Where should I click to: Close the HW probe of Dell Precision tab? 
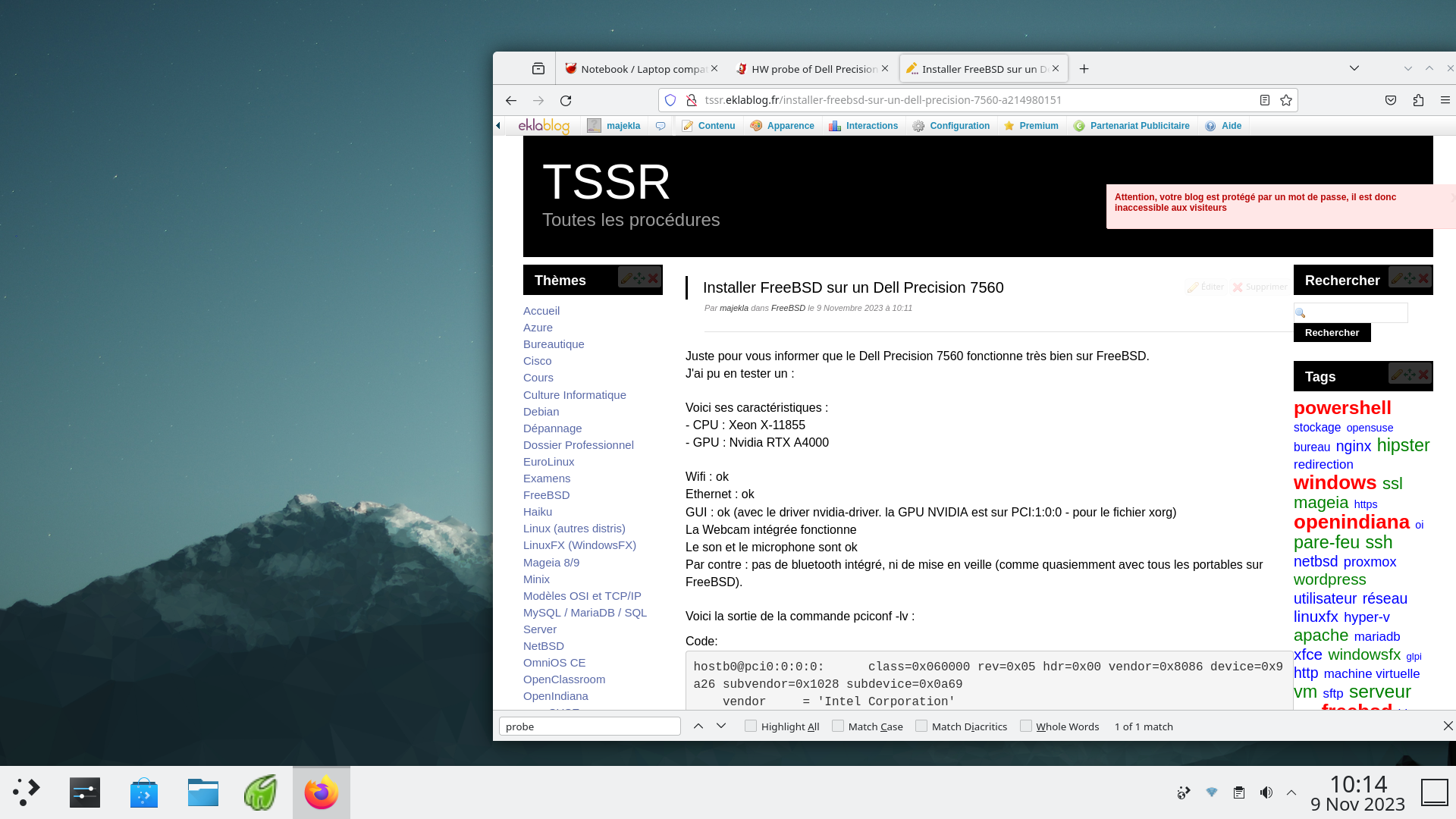point(885,68)
